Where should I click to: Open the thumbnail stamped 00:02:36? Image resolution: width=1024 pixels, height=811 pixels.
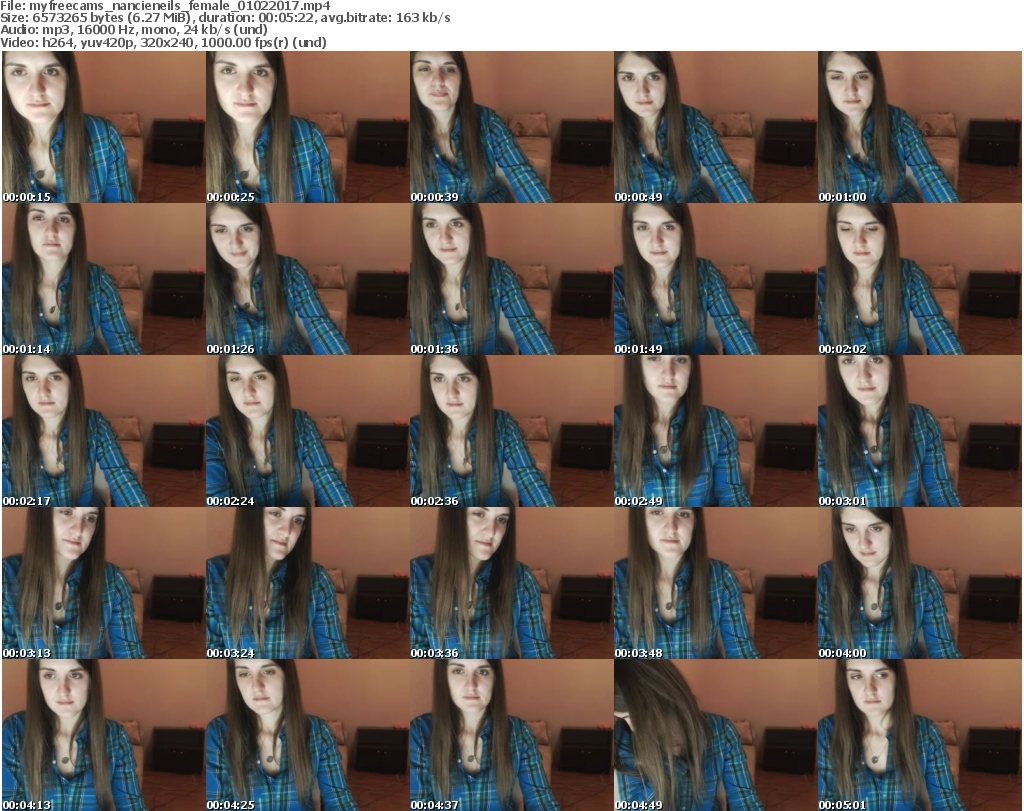pyautogui.click(x=511, y=431)
